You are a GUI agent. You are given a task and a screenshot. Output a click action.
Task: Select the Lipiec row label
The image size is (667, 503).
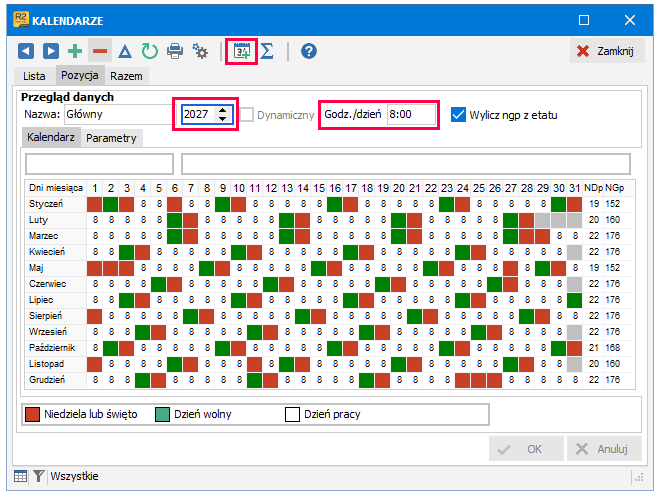[56, 300]
